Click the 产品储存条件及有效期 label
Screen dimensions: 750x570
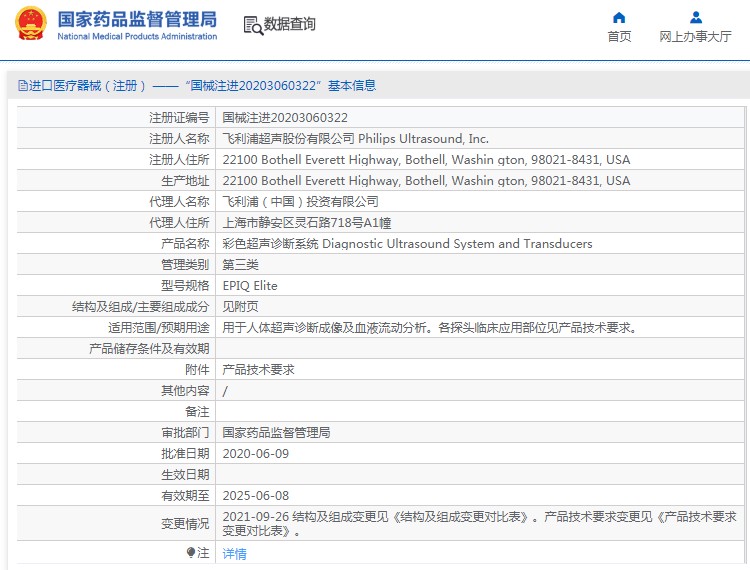(x=149, y=349)
